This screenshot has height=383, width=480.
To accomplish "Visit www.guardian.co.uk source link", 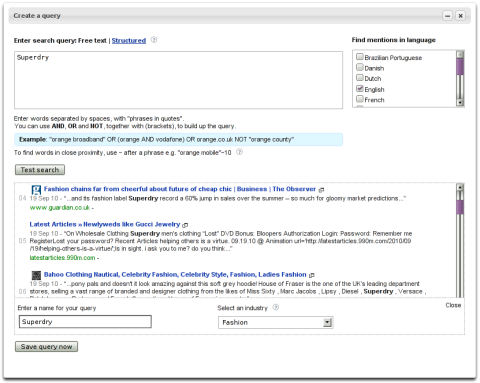I will [x=60, y=208].
